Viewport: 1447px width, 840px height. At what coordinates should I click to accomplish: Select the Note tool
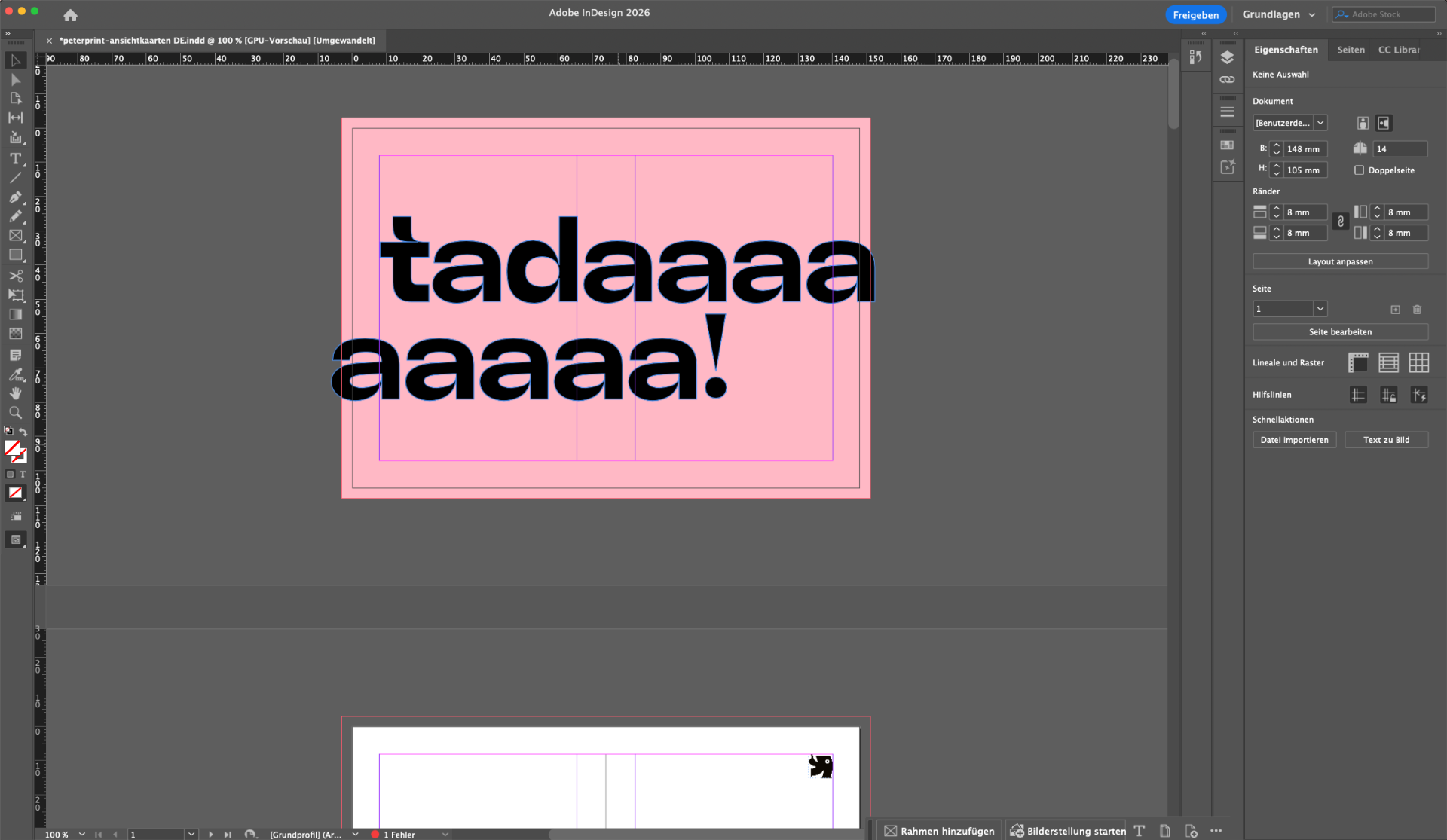(15, 355)
